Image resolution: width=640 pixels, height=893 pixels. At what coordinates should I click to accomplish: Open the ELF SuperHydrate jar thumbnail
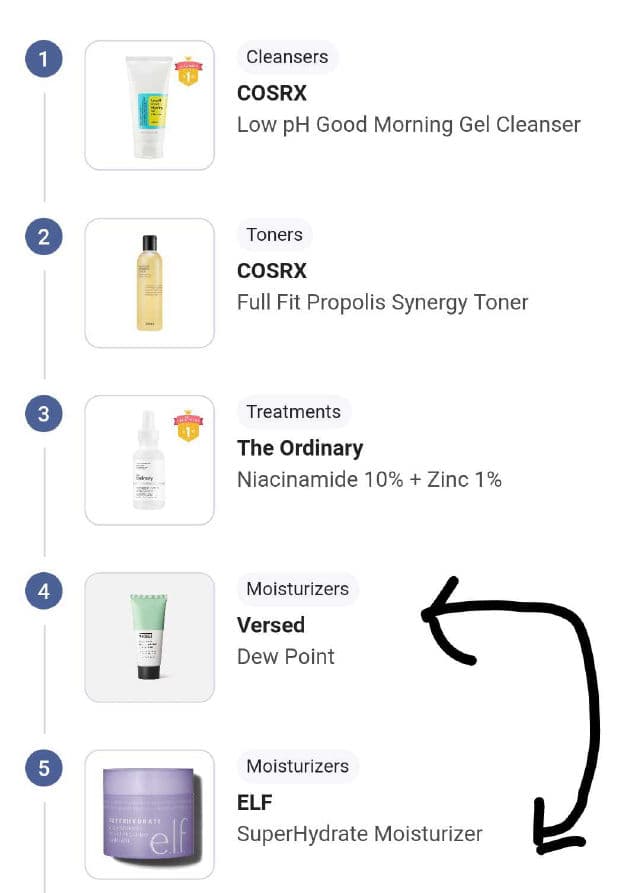pyautogui.click(x=149, y=814)
